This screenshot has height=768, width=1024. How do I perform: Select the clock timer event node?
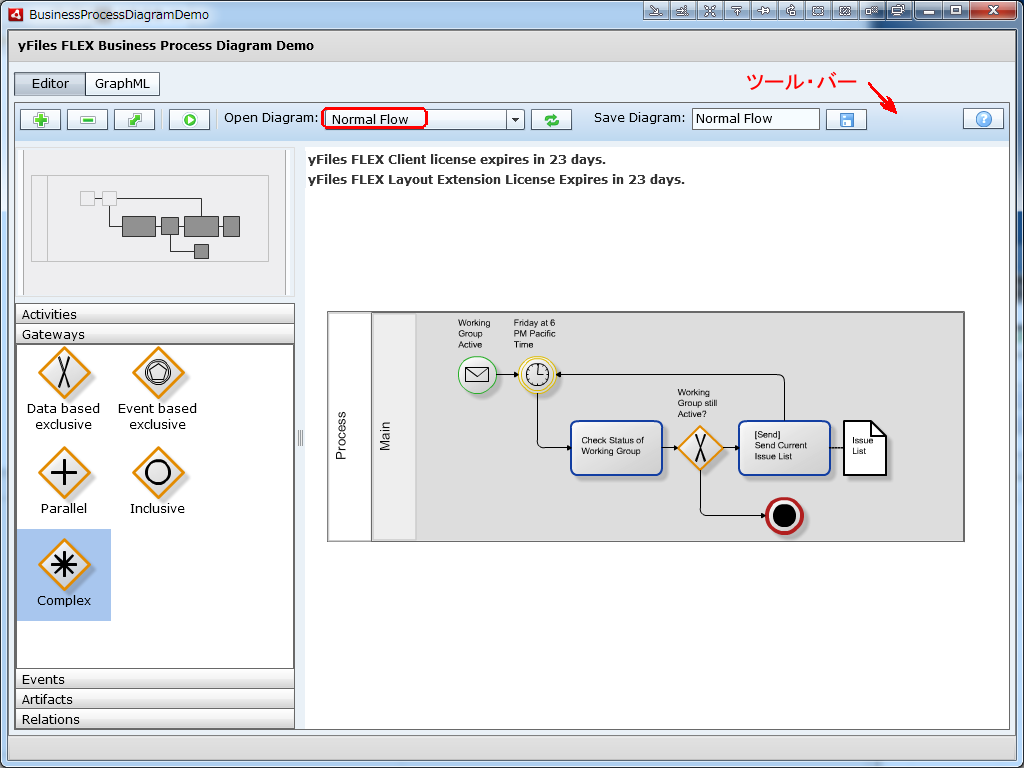point(537,375)
